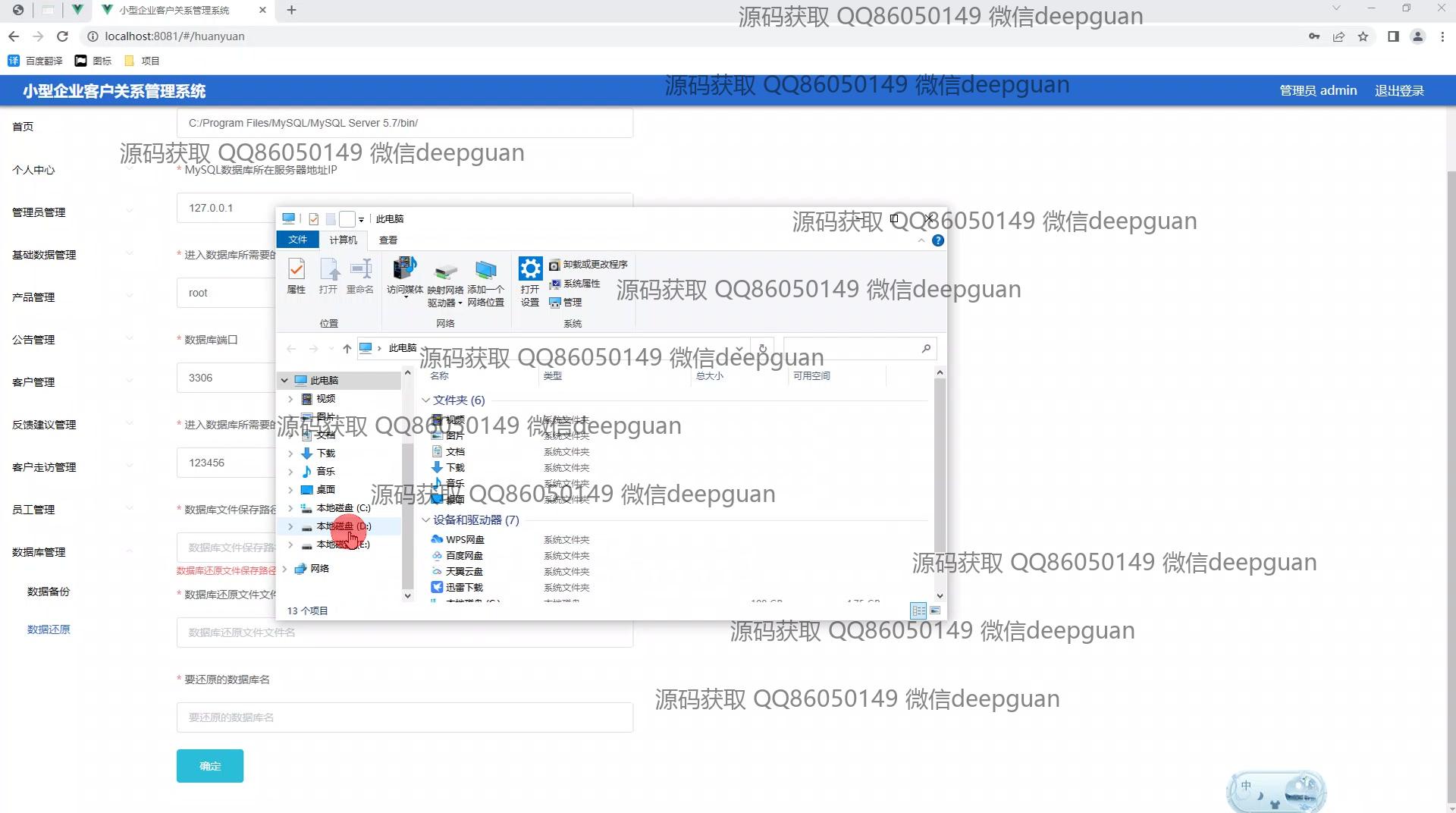Click 映射网络驱动器 (Map network drive) icon
Viewport: 1456px width, 813px height.
click(x=445, y=282)
